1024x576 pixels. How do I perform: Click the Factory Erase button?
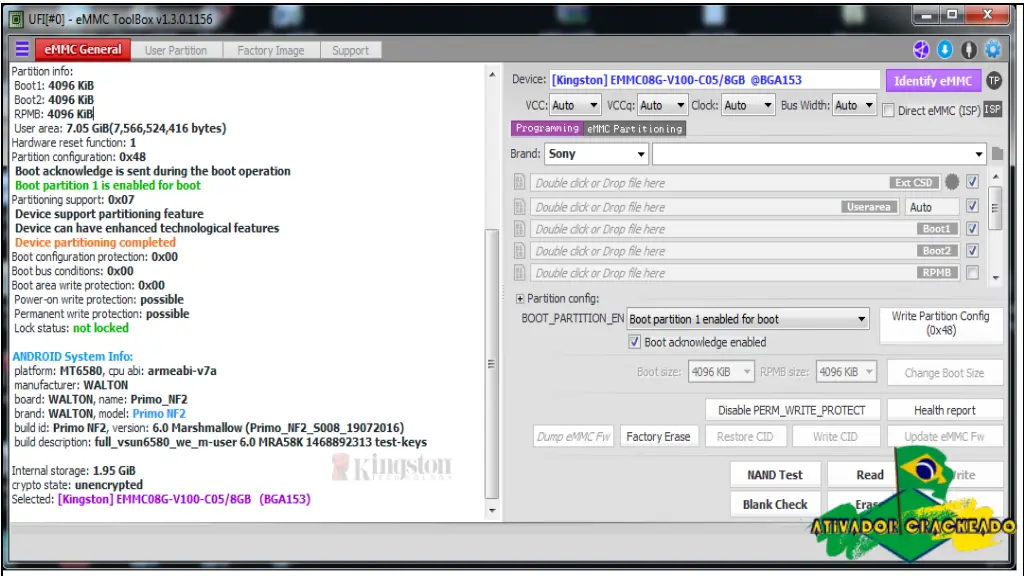coord(658,436)
